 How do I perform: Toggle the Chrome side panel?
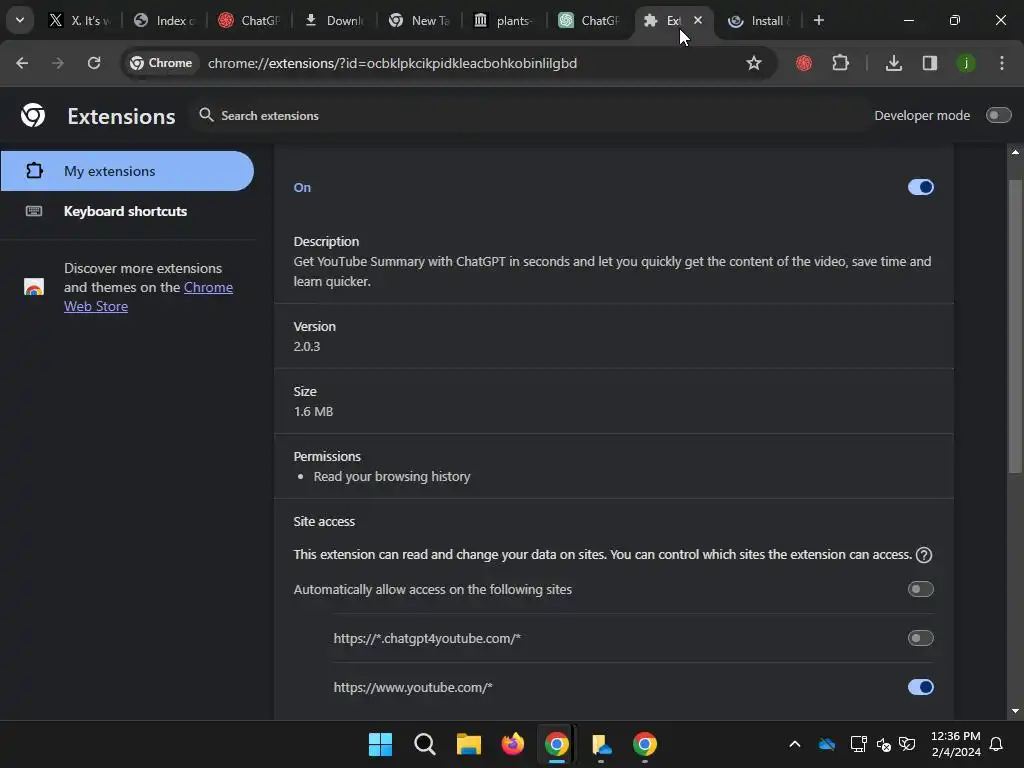[929, 63]
